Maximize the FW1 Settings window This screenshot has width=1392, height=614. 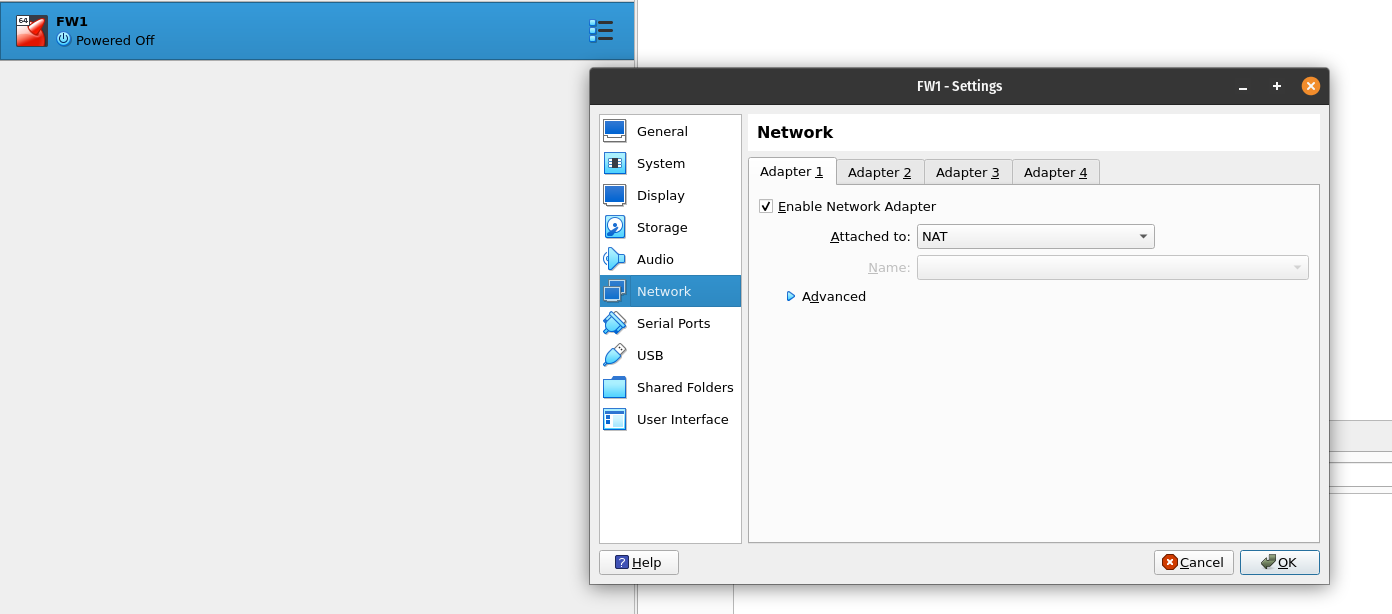[1277, 86]
